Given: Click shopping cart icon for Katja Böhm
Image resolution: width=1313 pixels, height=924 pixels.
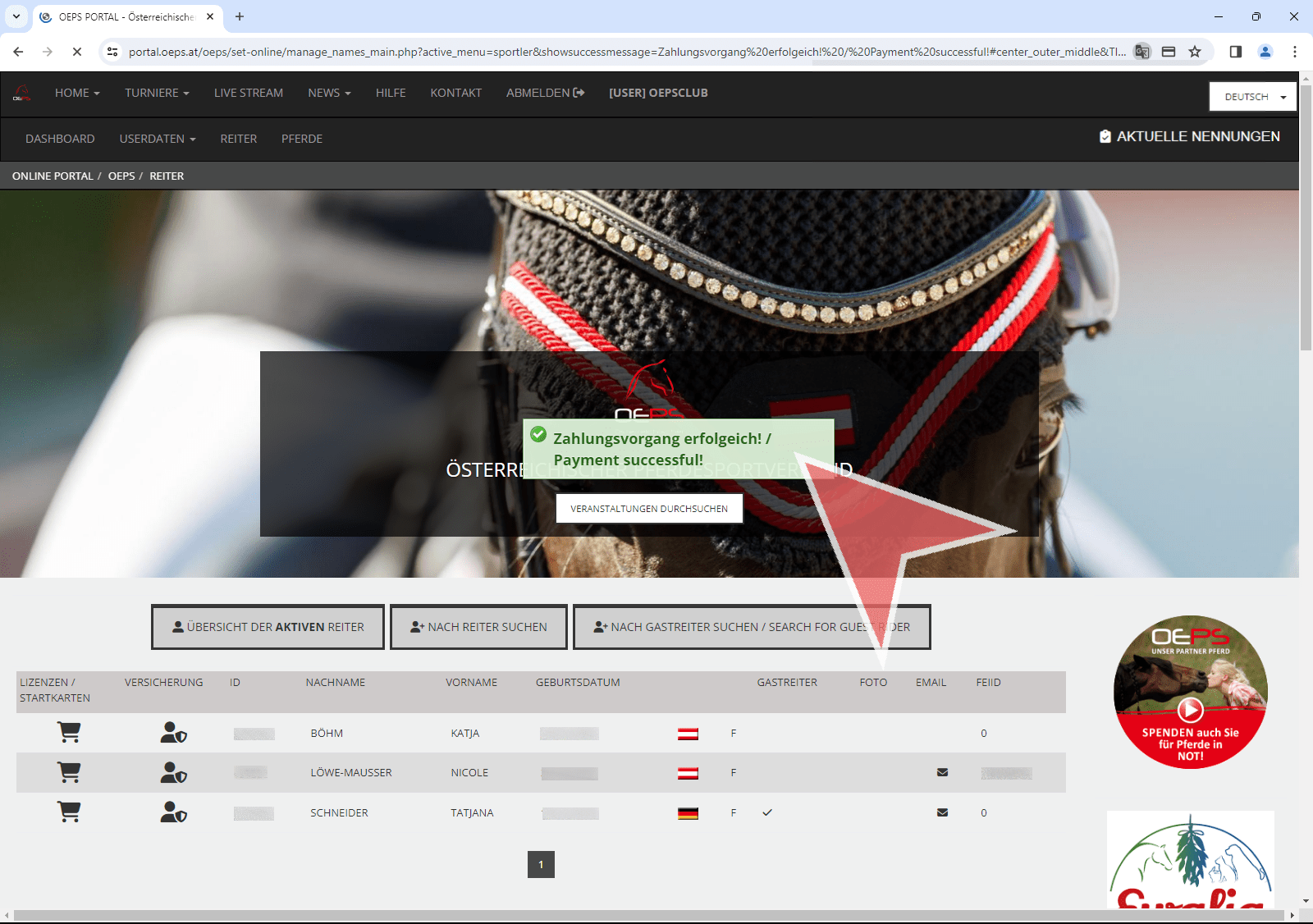Looking at the screenshot, I should (69, 733).
